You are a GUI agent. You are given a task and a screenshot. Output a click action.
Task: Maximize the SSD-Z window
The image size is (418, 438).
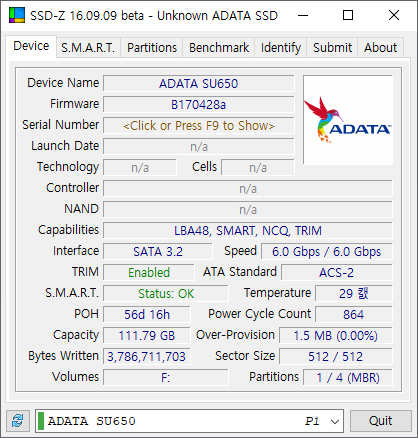coord(348,15)
